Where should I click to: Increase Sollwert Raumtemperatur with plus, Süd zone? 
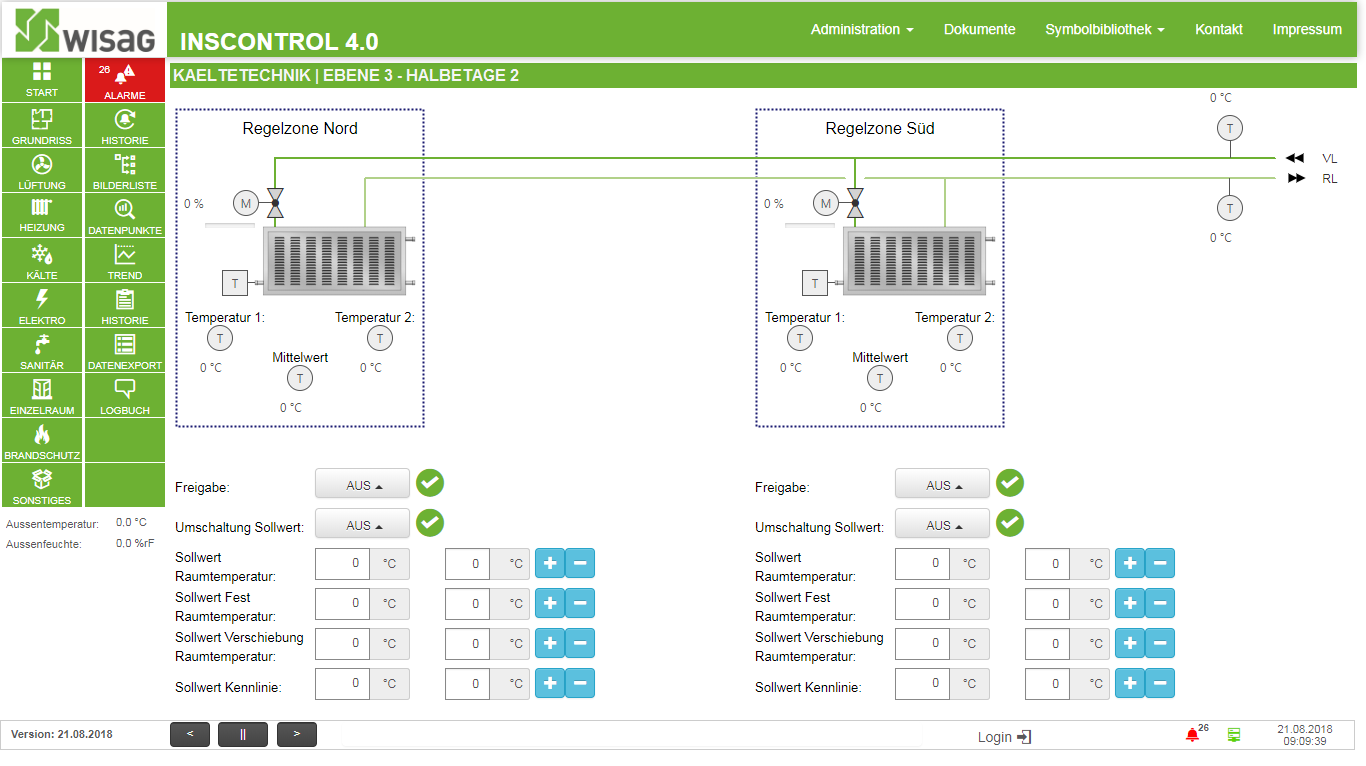tap(1130, 563)
